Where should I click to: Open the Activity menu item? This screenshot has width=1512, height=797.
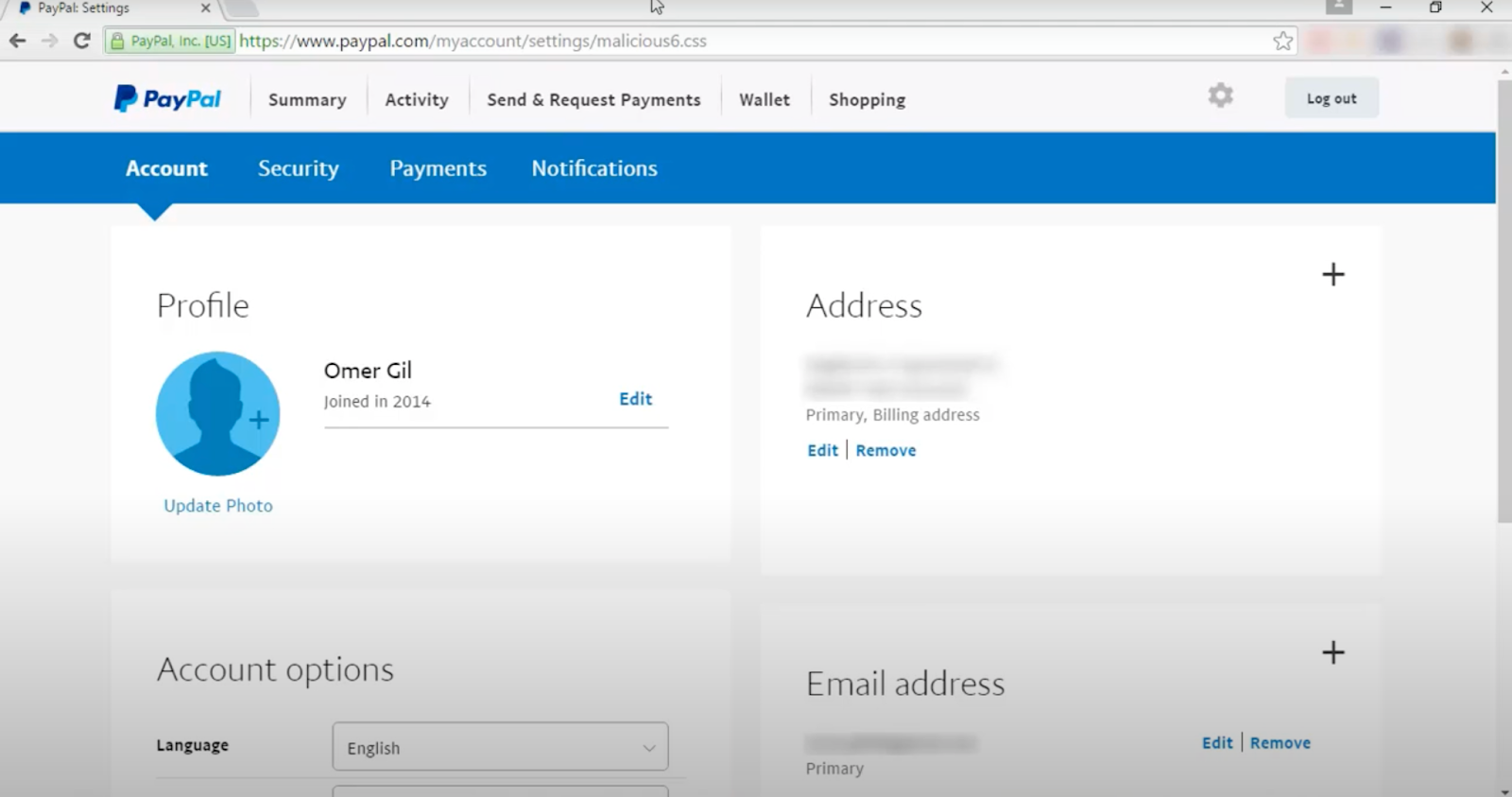(x=417, y=99)
